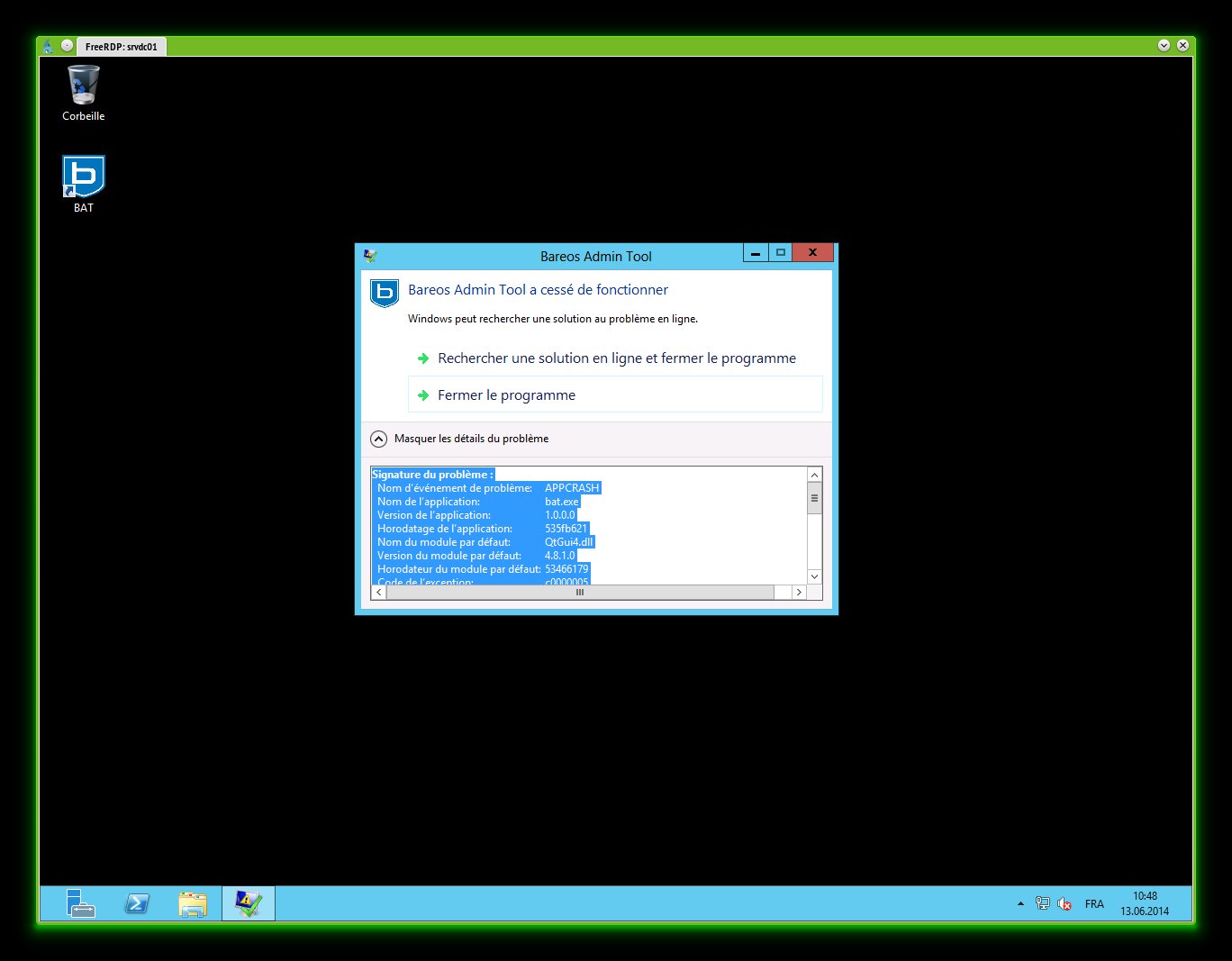Collapse details with Masquer les détails chevron
Image resolution: width=1232 pixels, height=961 pixels.
(x=379, y=439)
